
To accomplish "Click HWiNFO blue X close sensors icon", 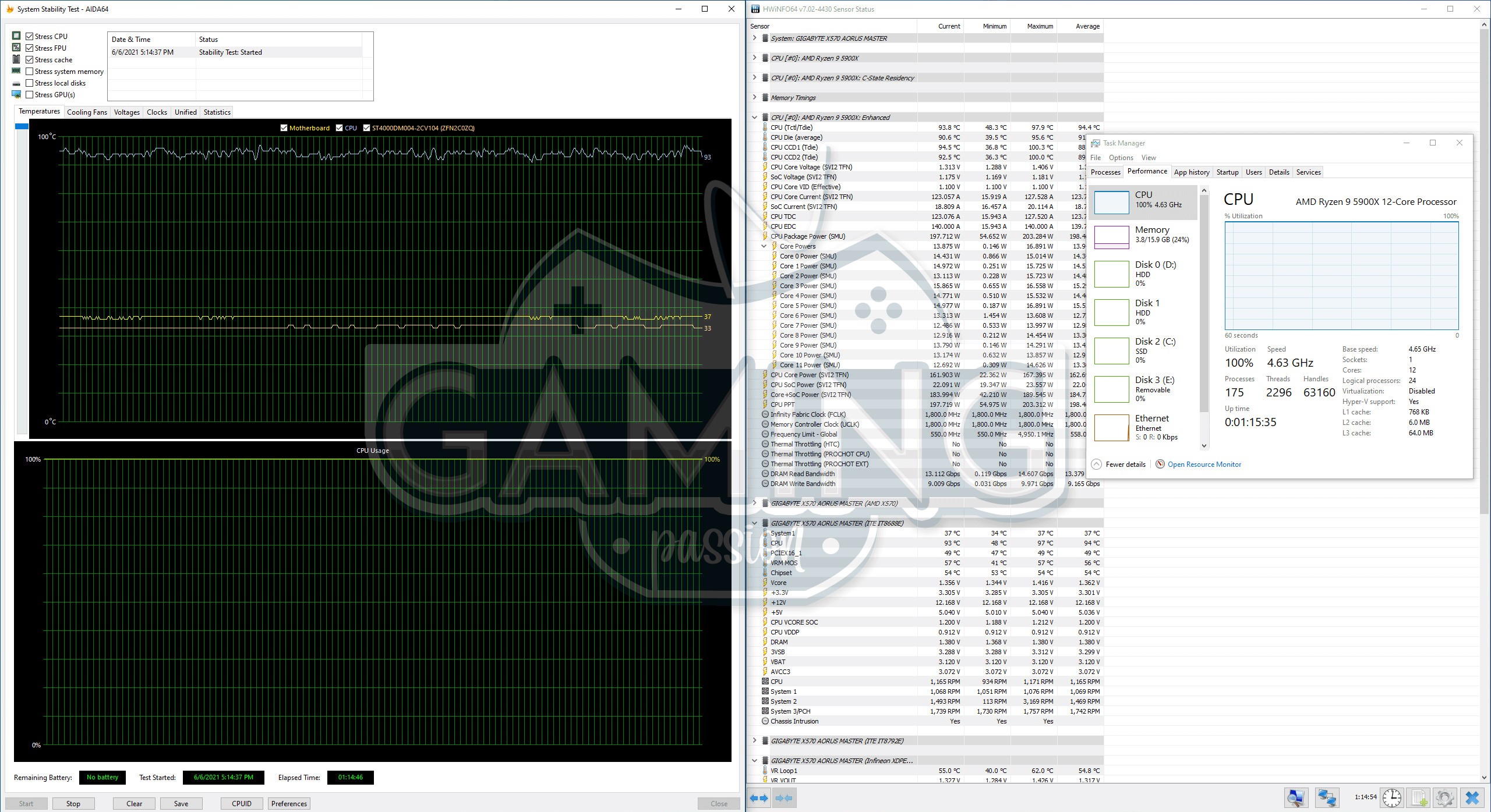I will point(1472,797).
